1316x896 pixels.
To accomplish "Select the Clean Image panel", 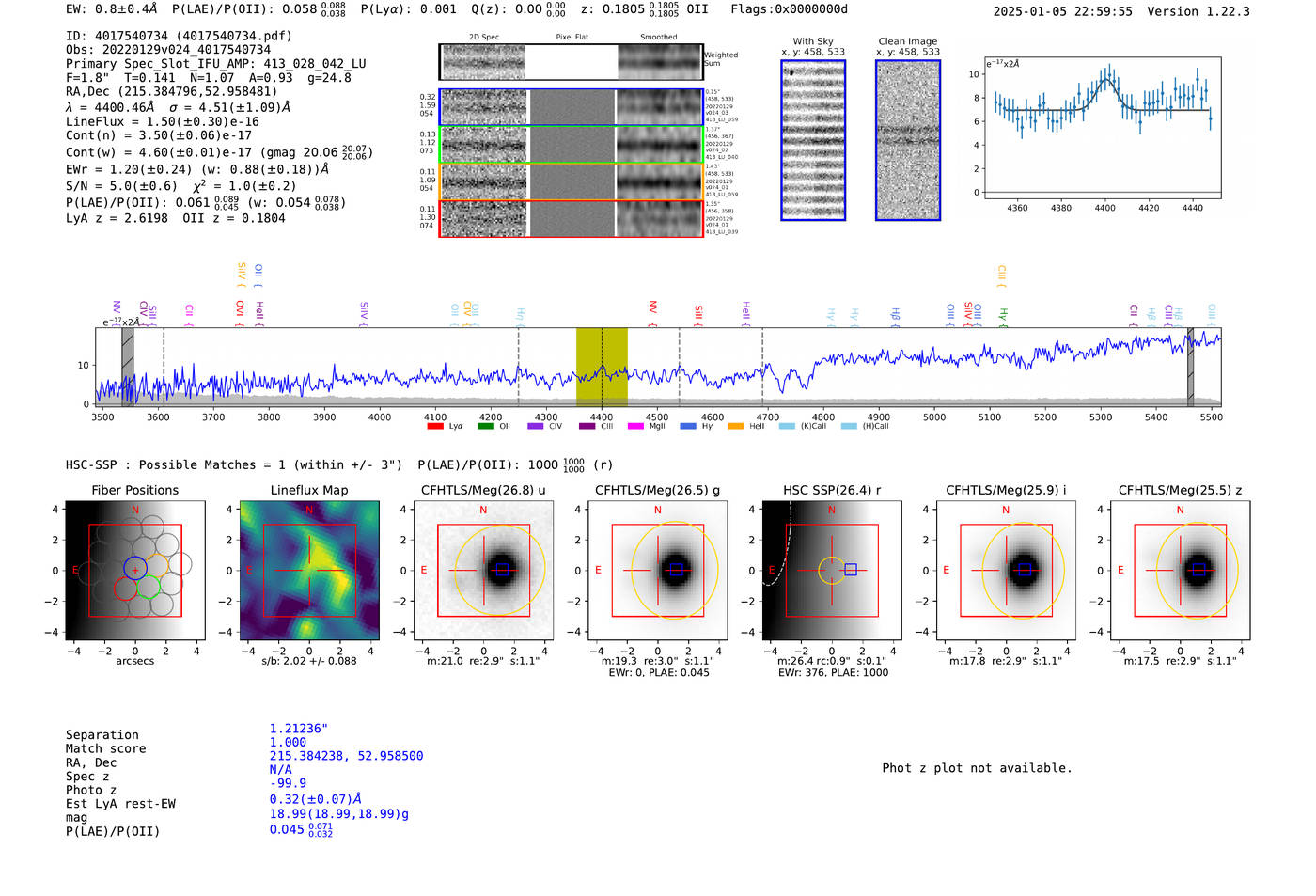I will click(908, 140).
